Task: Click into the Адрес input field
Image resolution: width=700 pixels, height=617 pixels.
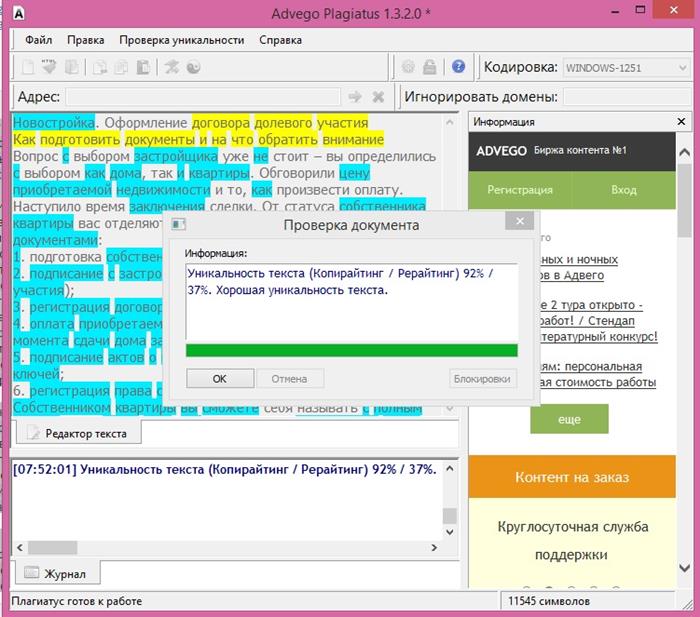Action: (x=203, y=96)
